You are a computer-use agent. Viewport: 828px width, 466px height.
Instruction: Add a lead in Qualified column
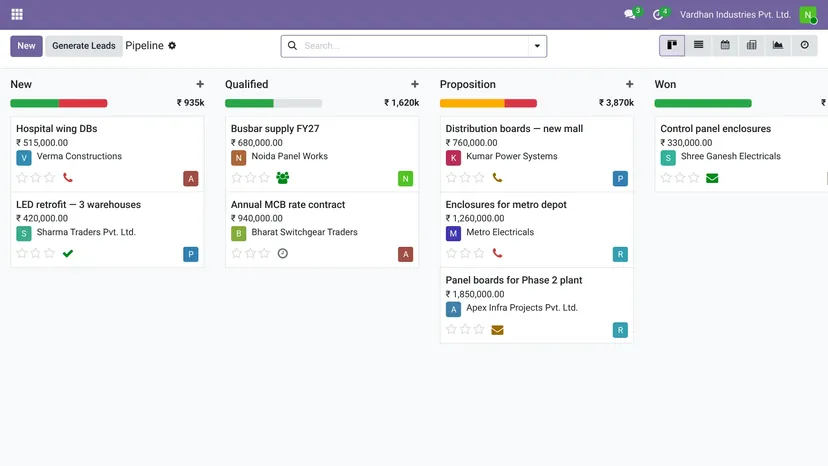pyautogui.click(x=415, y=84)
